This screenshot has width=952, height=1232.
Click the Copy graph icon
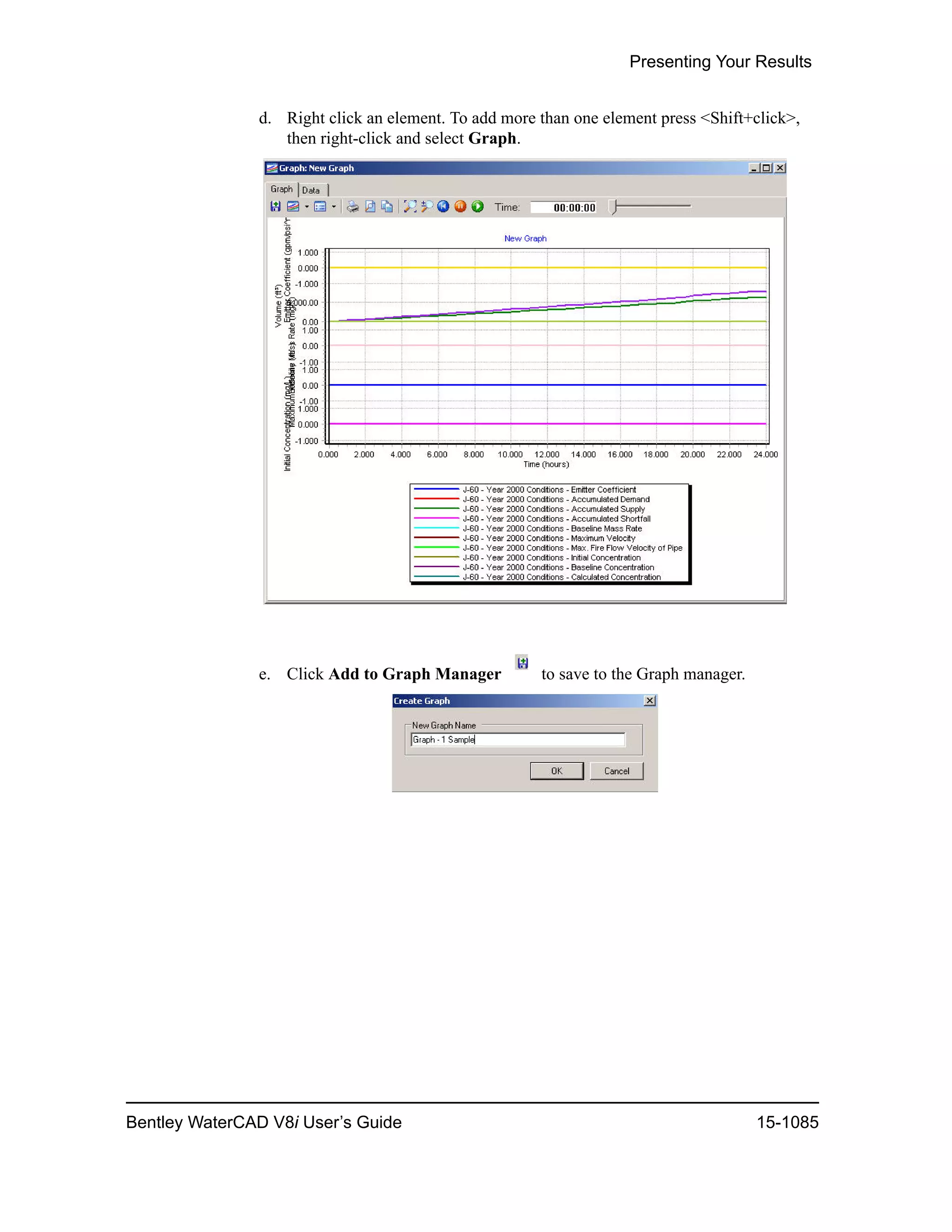(387, 206)
